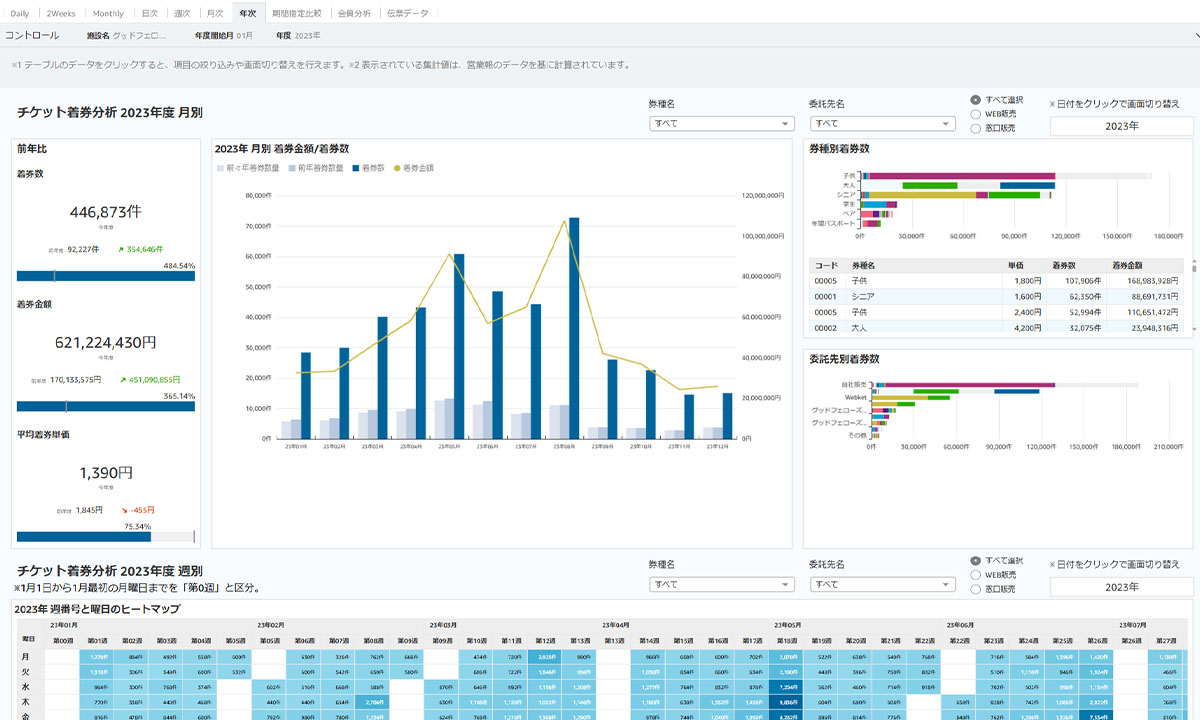This screenshot has height=720, width=1200.
Task: Click the 621,224,430円 KPI value
Action: tap(105, 342)
